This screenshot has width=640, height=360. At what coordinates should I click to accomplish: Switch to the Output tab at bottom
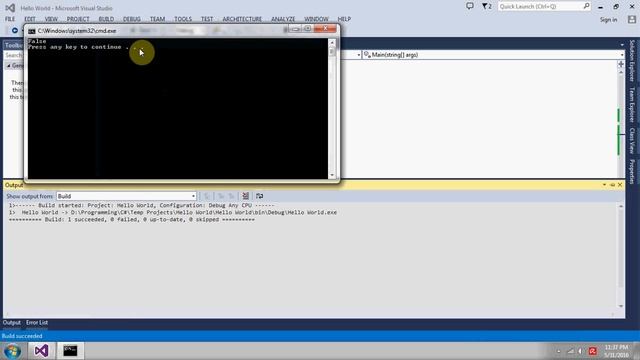tap(11, 322)
